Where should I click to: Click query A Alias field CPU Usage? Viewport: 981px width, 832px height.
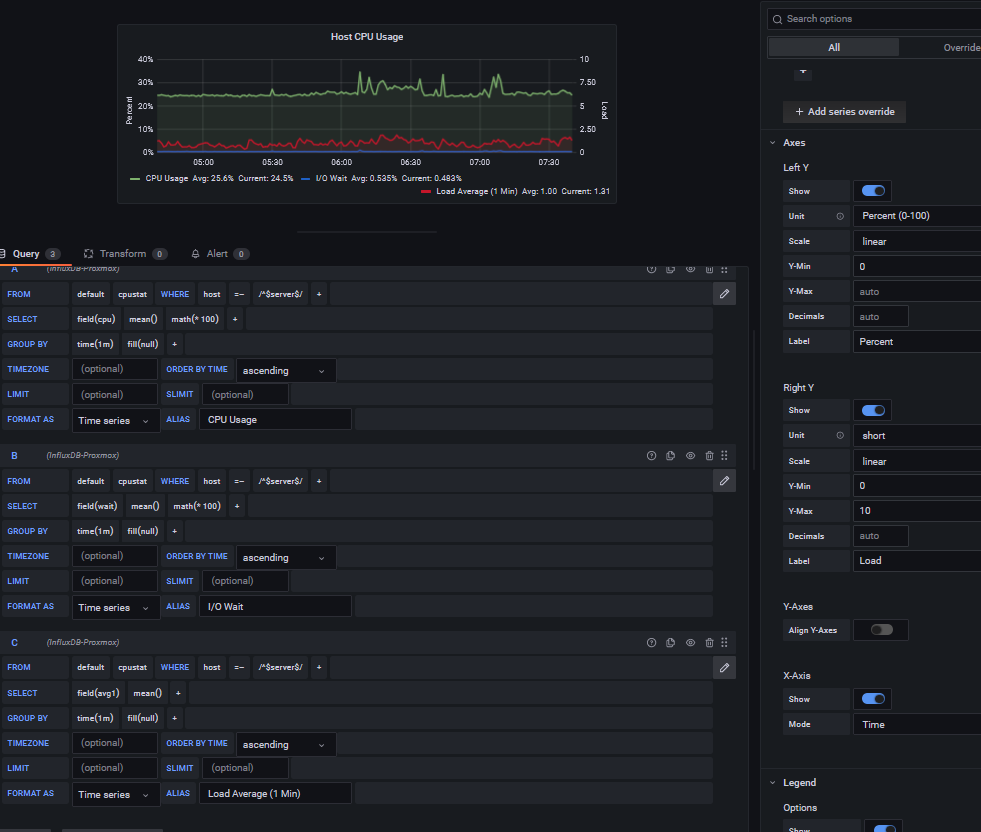pos(275,420)
